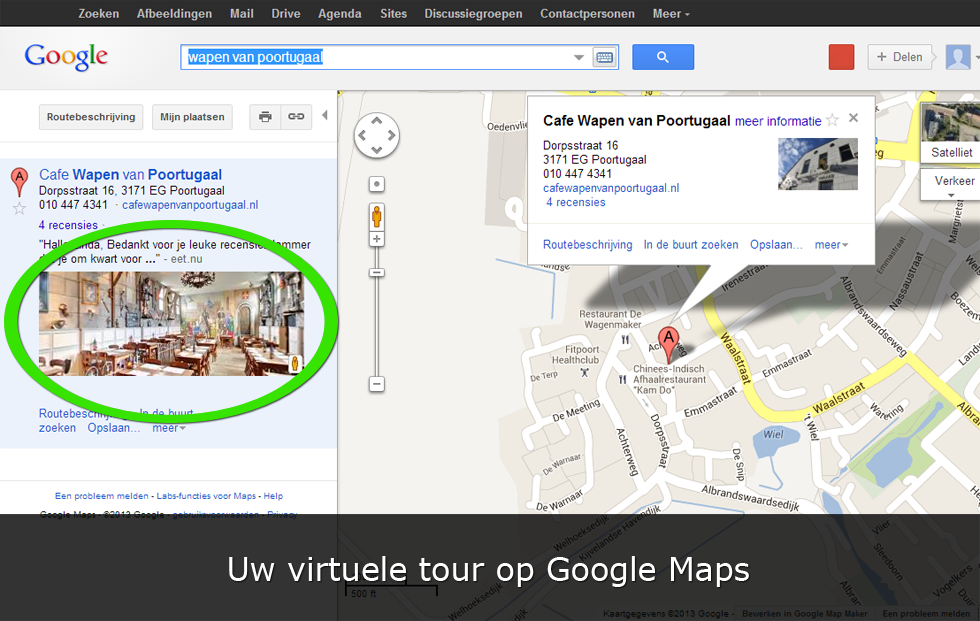This screenshot has width=980, height=621.
Task: Click the zoom slider handle
Action: click(376, 272)
